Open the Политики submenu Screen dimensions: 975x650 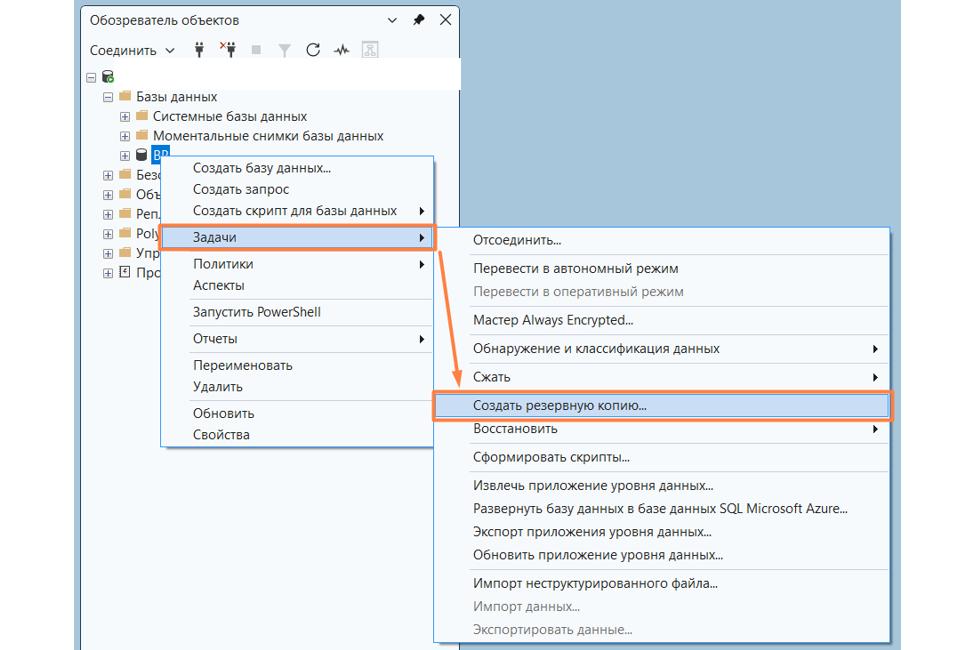coord(297,264)
